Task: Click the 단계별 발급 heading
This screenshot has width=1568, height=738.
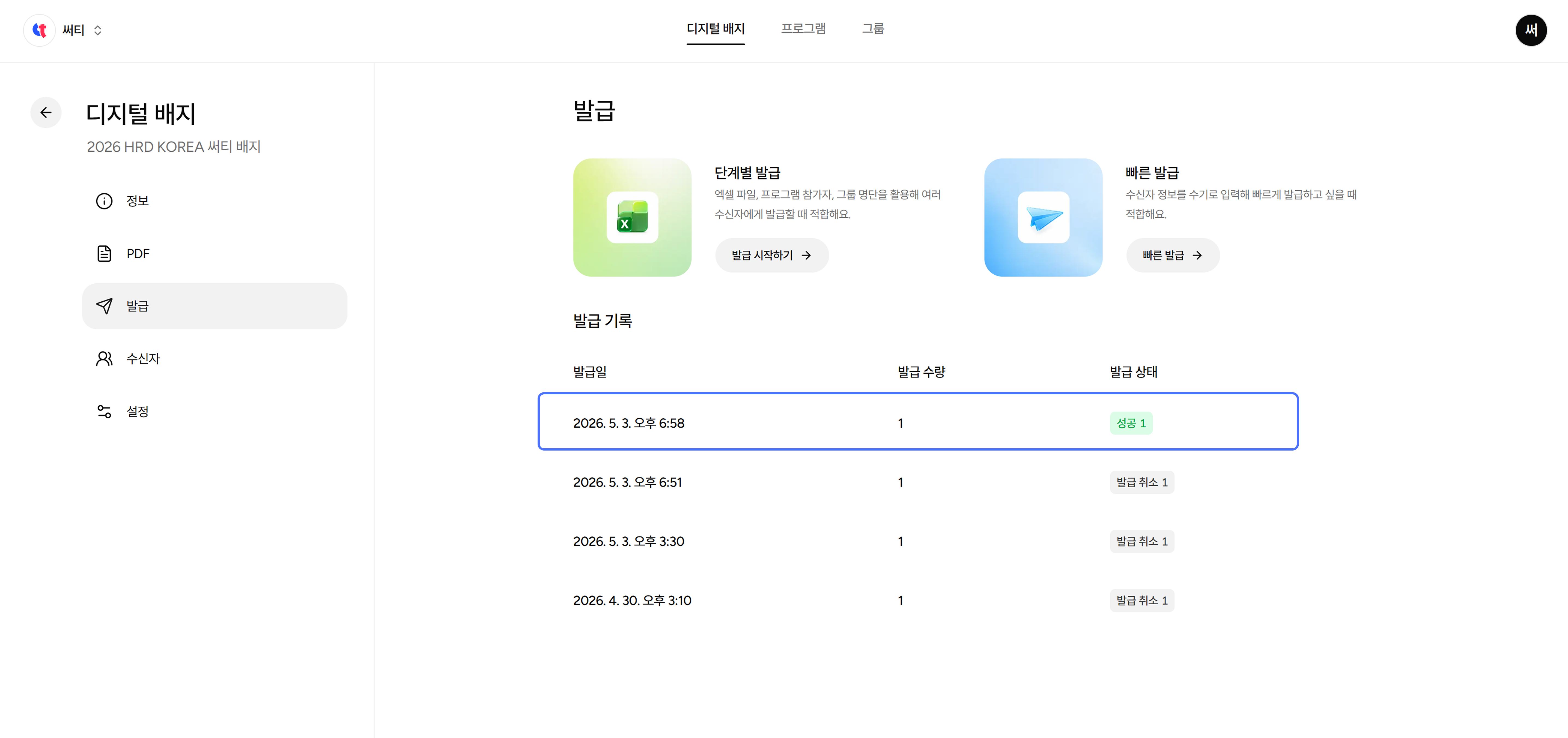Action: tap(747, 173)
